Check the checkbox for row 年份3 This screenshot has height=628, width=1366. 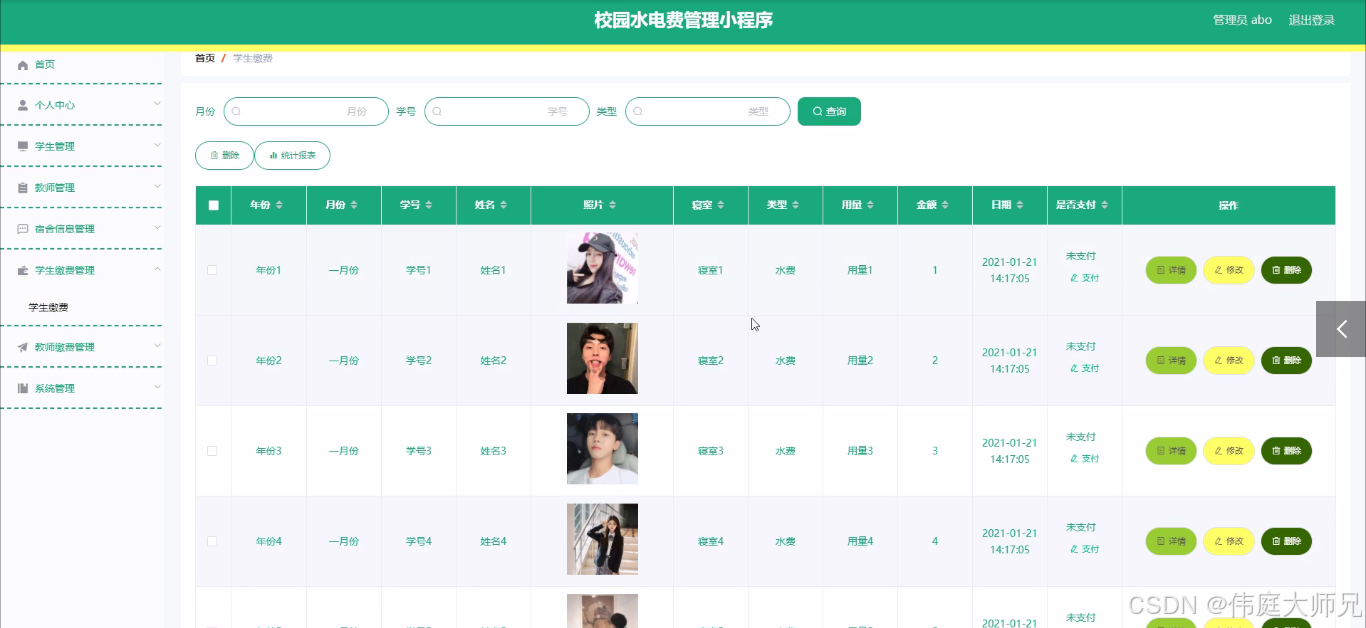pyautogui.click(x=212, y=451)
